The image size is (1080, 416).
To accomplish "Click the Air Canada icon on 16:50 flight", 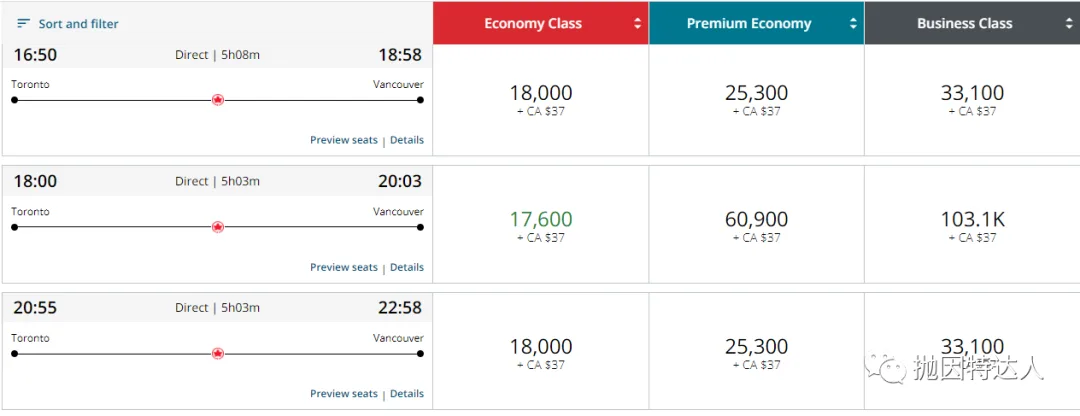I will click(217, 100).
